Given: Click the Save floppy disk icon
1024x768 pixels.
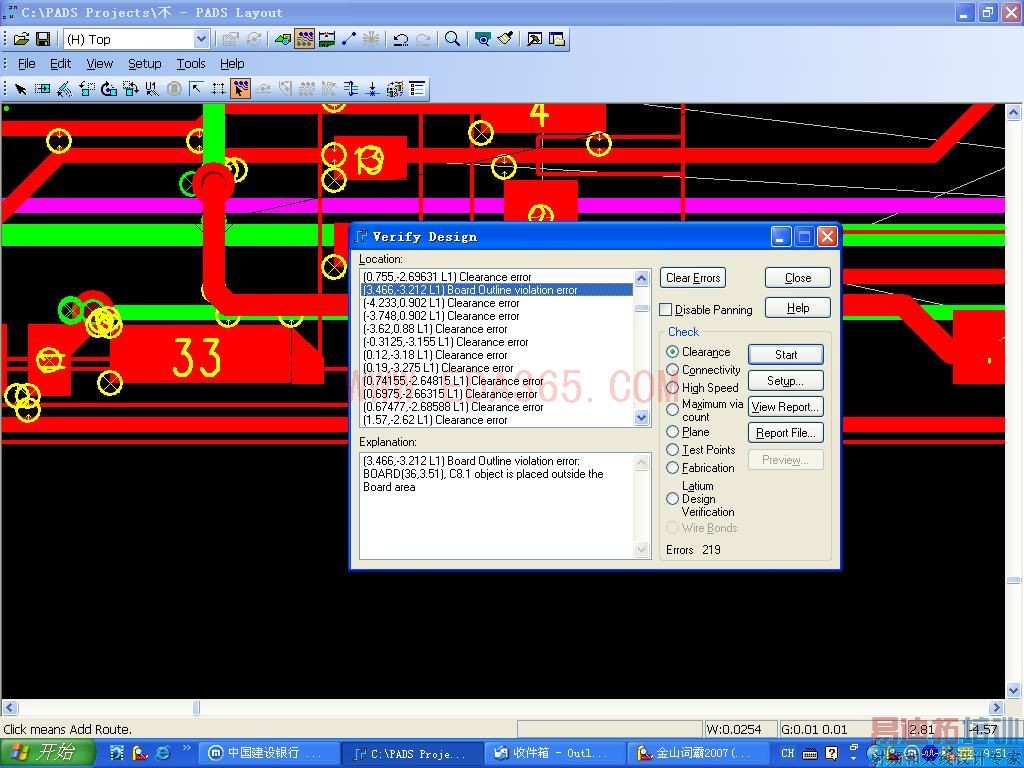Looking at the screenshot, I should [x=43, y=39].
